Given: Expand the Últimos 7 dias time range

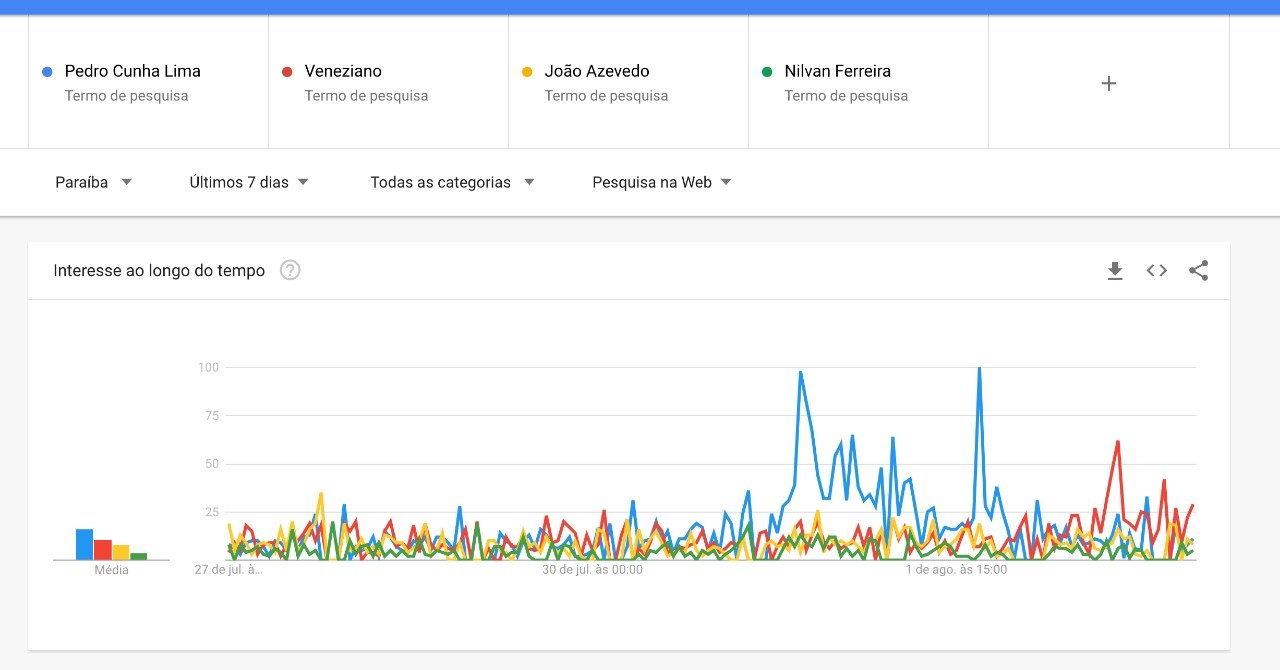Looking at the screenshot, I should point(249,182).
